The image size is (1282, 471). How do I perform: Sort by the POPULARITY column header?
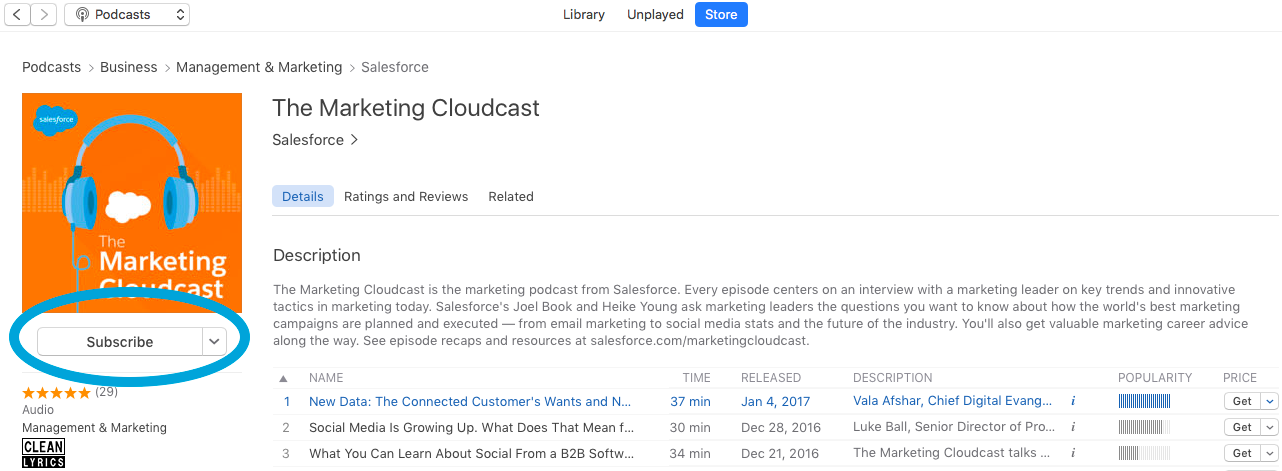1155,378
